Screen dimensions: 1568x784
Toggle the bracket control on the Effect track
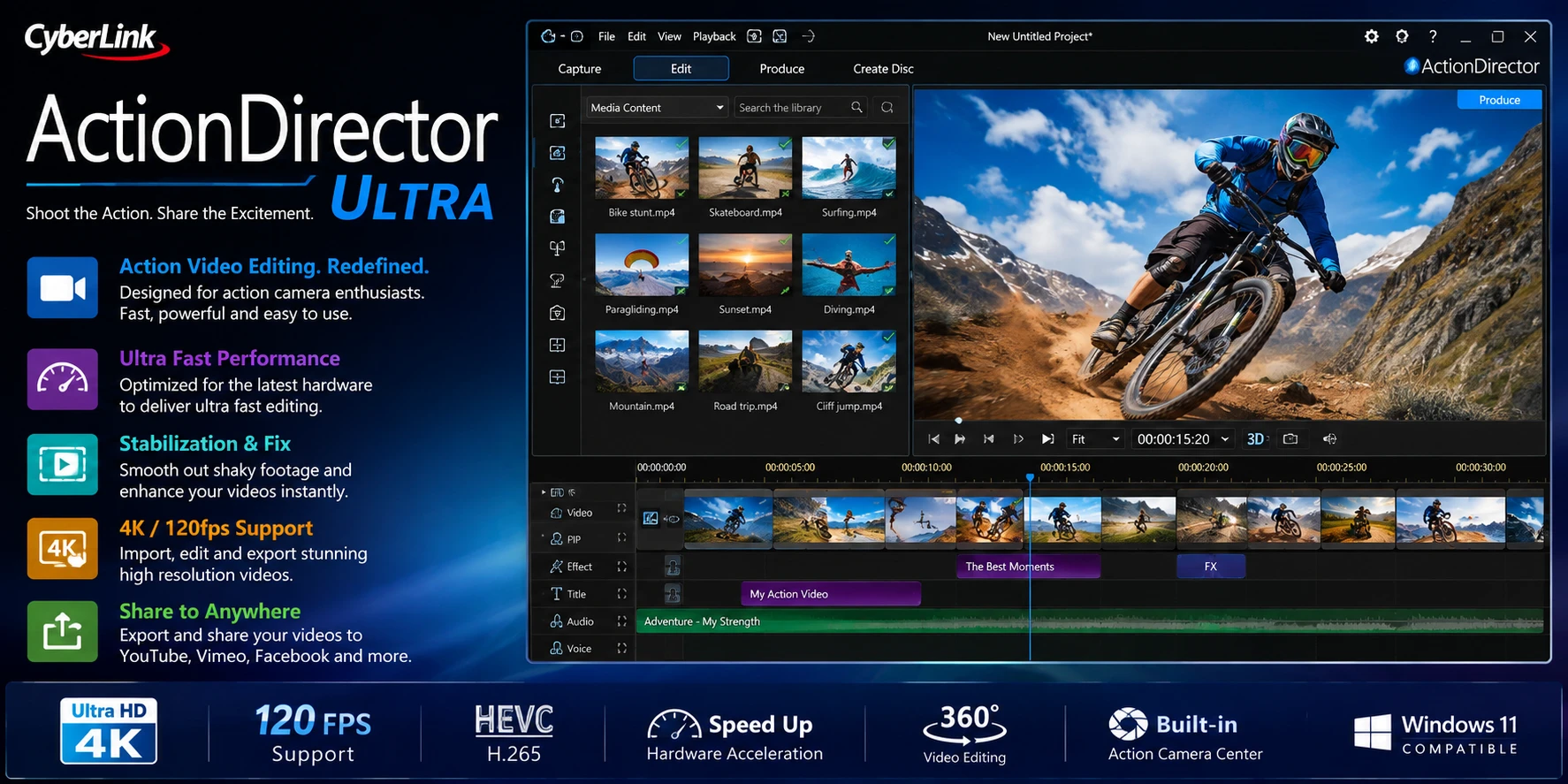[x=622, y=567]
